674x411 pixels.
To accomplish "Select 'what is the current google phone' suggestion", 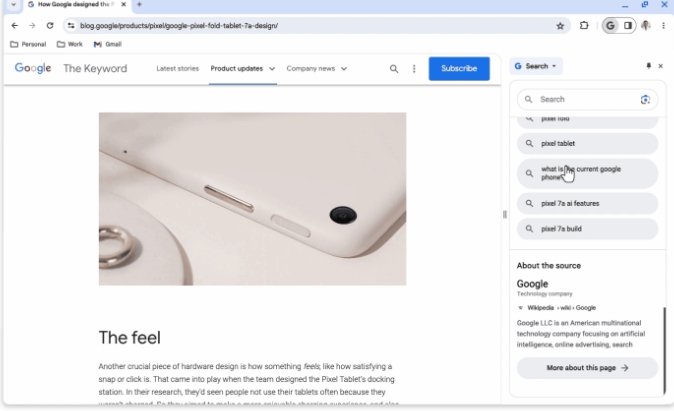I will 587,173.
